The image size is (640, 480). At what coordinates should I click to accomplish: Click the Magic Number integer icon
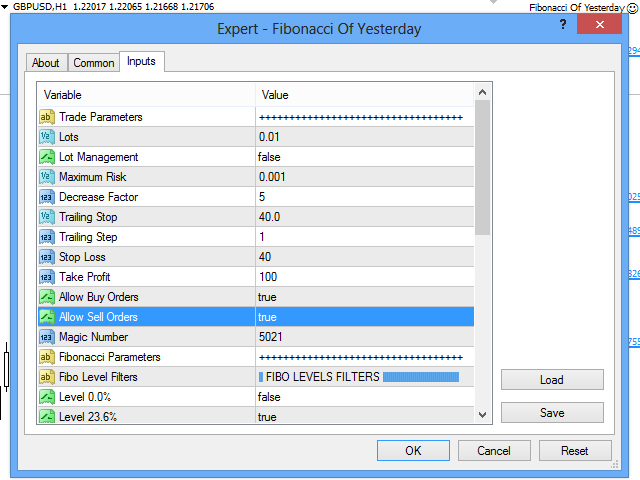(46, 337)
